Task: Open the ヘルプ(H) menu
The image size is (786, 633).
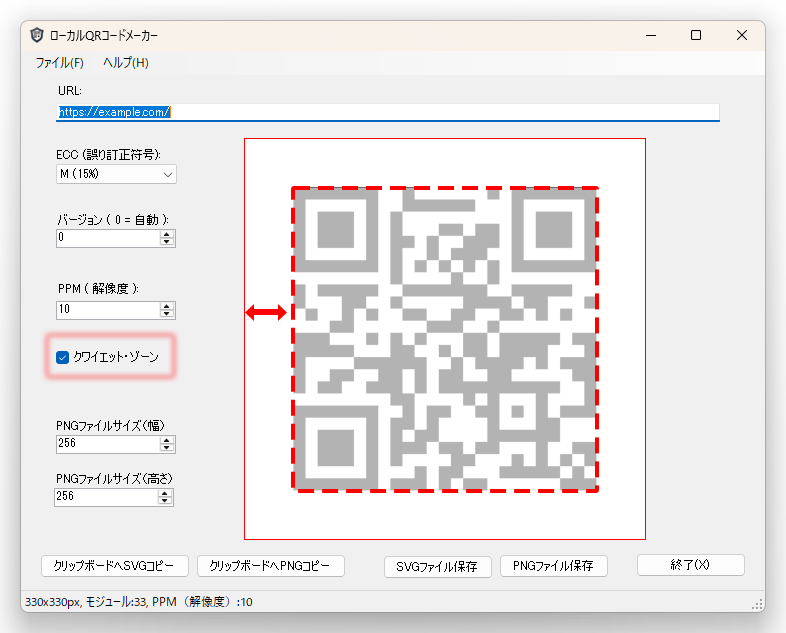Action: (126, 63)
